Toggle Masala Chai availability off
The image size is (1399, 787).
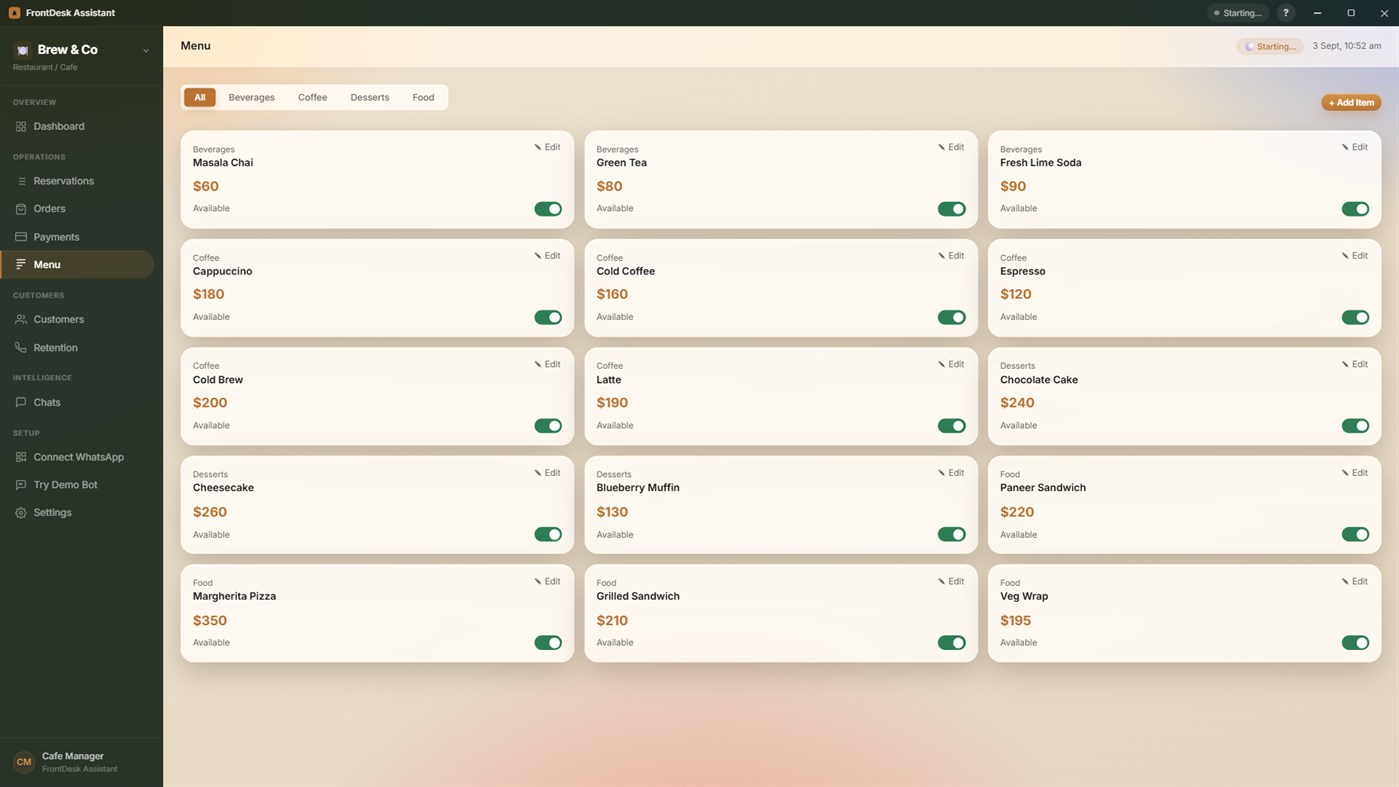point(548,209)
